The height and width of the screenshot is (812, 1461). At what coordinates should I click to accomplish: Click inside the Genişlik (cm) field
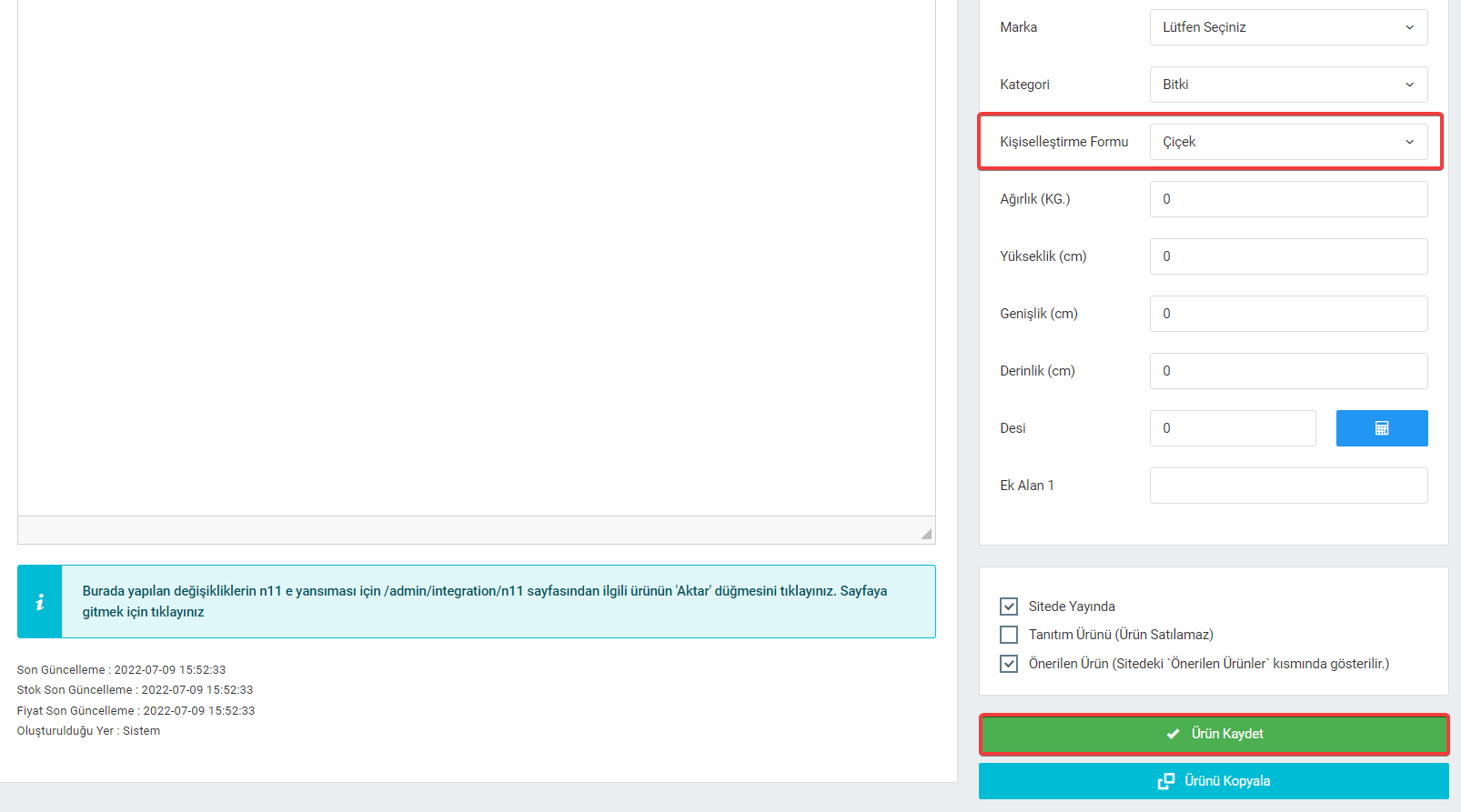coord(1288,314)
